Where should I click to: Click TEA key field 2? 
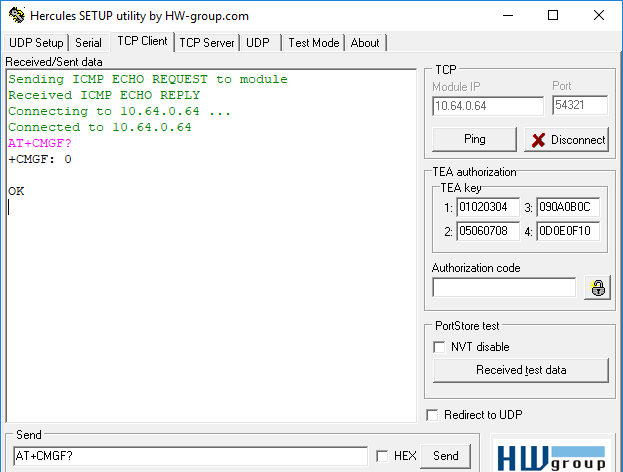pos(488,231)
